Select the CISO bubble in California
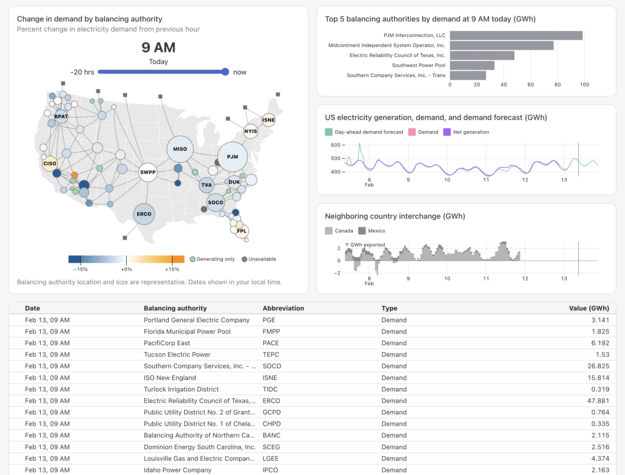Screen dimensions: 625x475 (50, 162)
